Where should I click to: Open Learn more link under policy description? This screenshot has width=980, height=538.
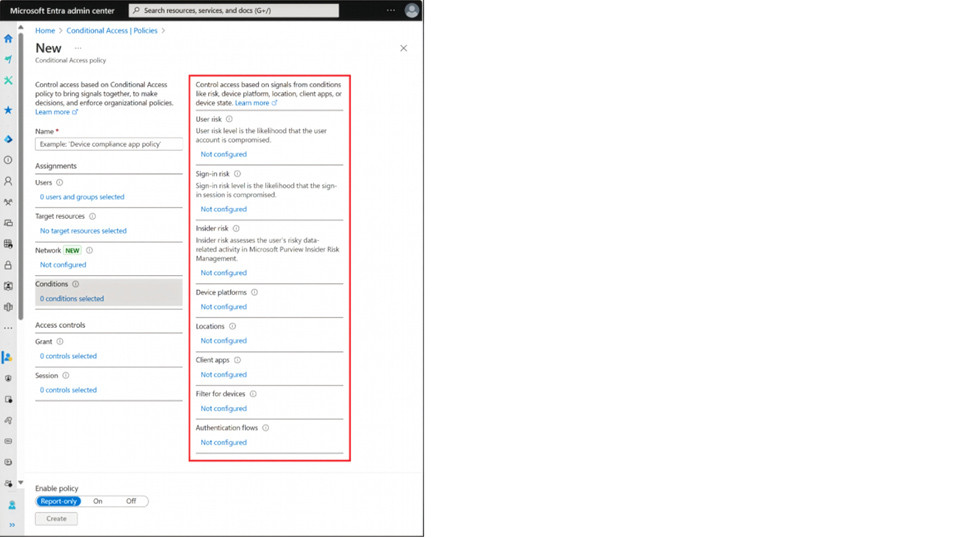point(56,112)
